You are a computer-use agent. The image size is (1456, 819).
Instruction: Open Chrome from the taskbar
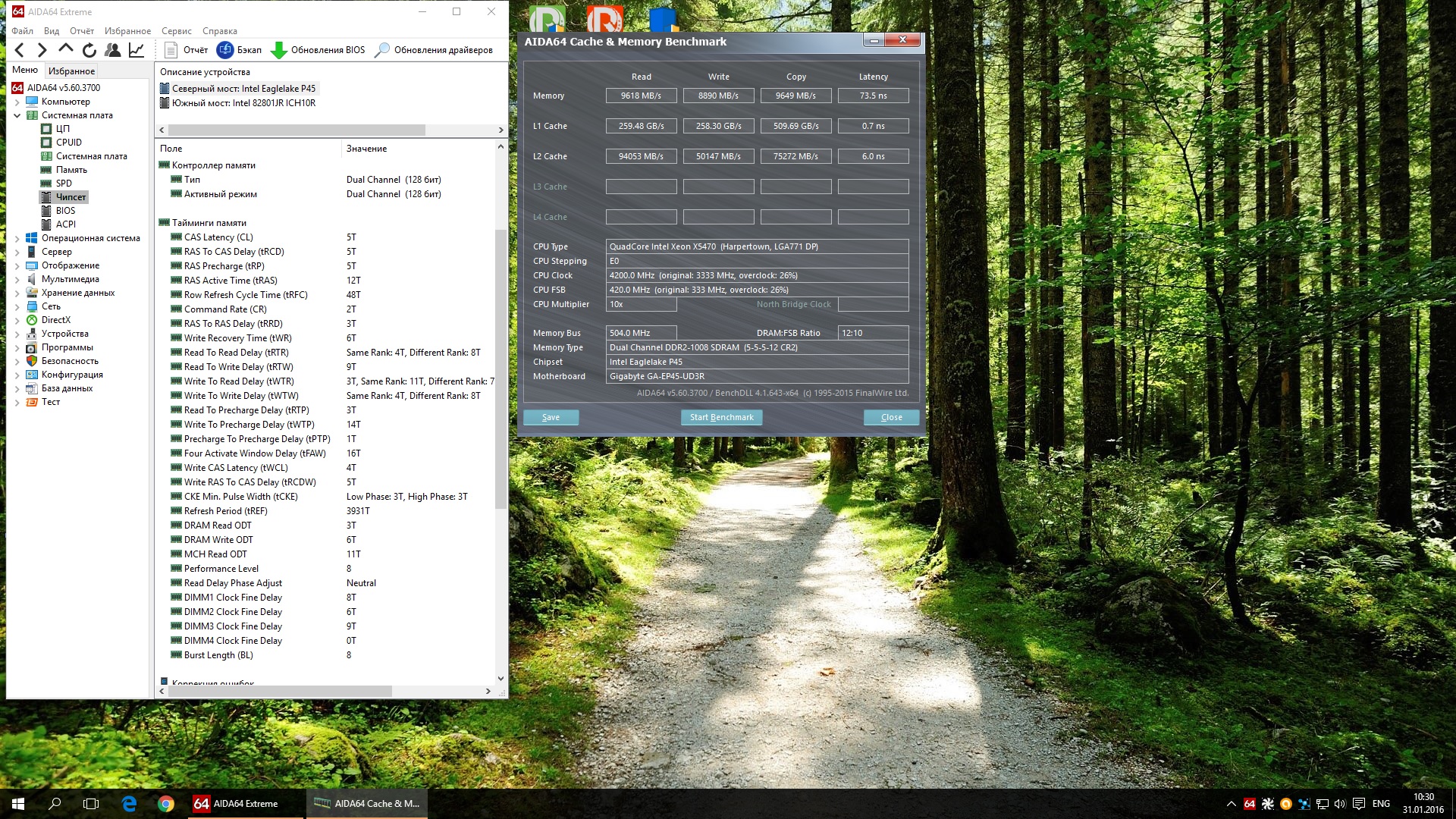point(166,804)
